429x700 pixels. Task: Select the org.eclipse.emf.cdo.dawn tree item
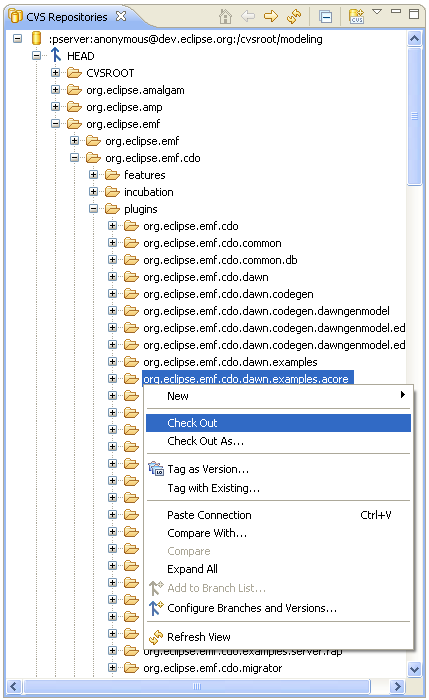[x=206, y=277]
